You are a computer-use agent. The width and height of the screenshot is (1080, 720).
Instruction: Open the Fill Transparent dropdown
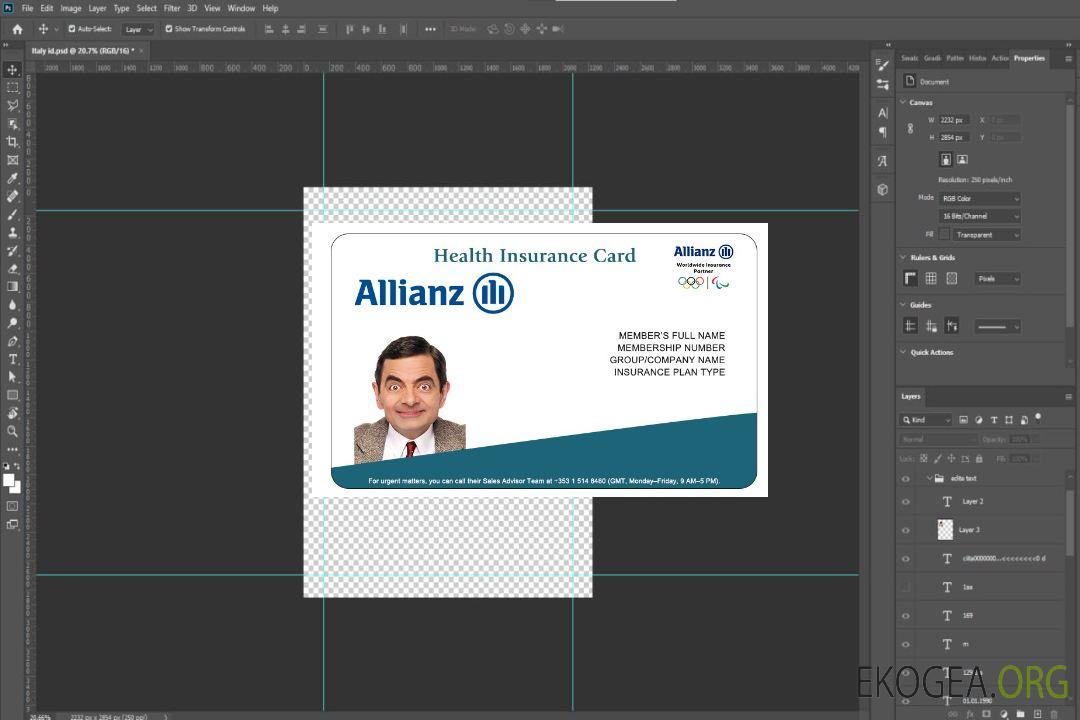(986, 235)
